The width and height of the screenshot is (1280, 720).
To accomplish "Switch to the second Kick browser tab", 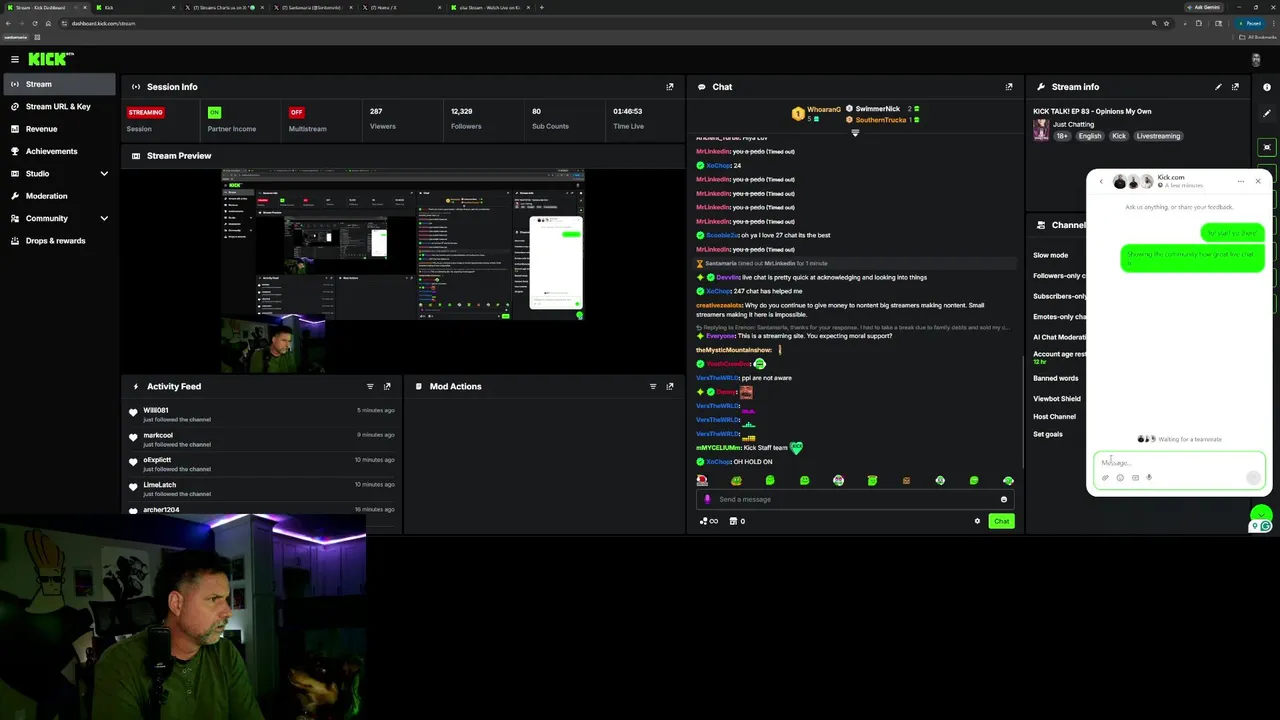I will tap(135, 7).
